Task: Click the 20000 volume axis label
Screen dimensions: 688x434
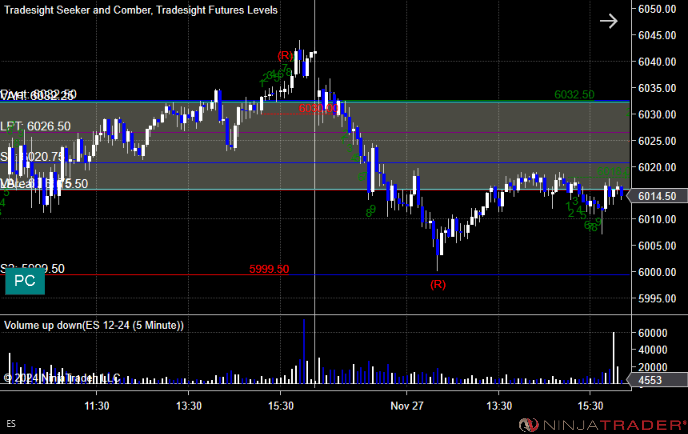Action: click(x=653, y=367)
